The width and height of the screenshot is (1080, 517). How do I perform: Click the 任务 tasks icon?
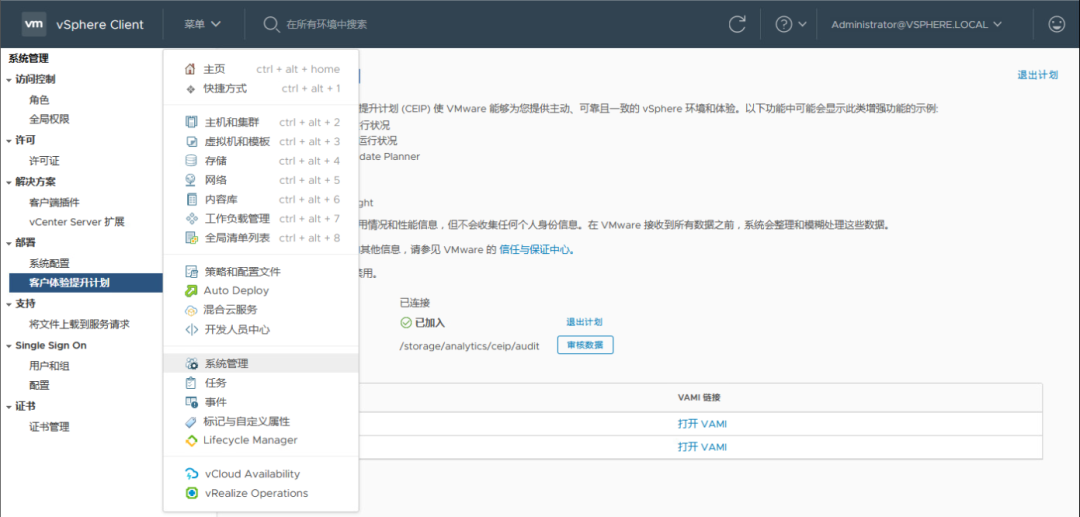coord(191,383)
